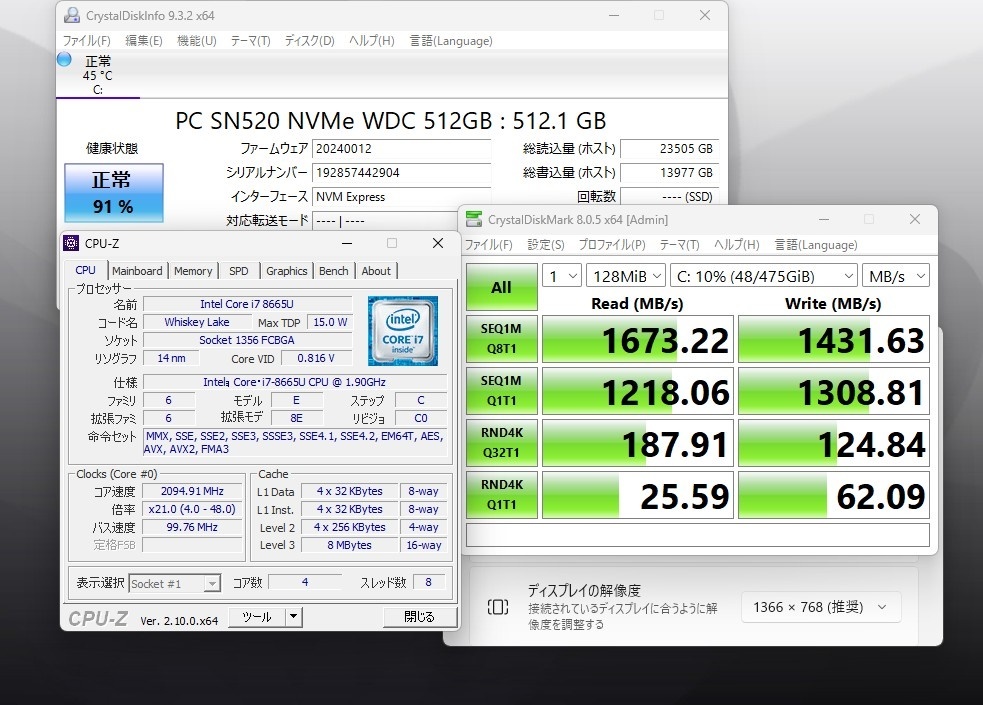Click the 正常 91 % health status button
The width and height of the screenshot is (983, 705).
113,192
